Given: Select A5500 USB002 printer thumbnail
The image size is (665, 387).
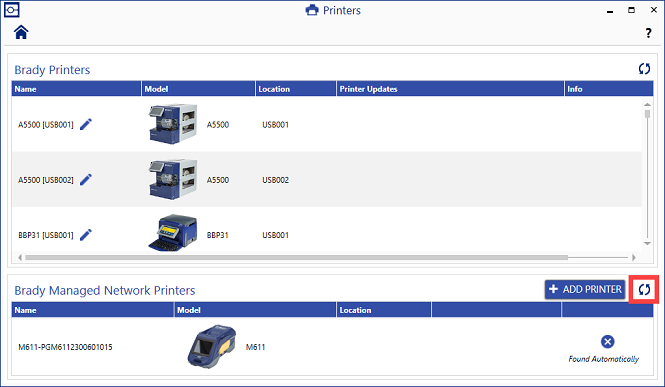Looking at the screenshot, I should click(173, 179).
